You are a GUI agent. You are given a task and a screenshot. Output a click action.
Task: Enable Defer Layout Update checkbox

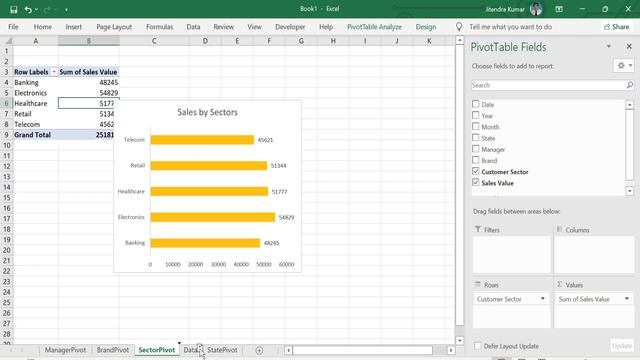point(478,346)
